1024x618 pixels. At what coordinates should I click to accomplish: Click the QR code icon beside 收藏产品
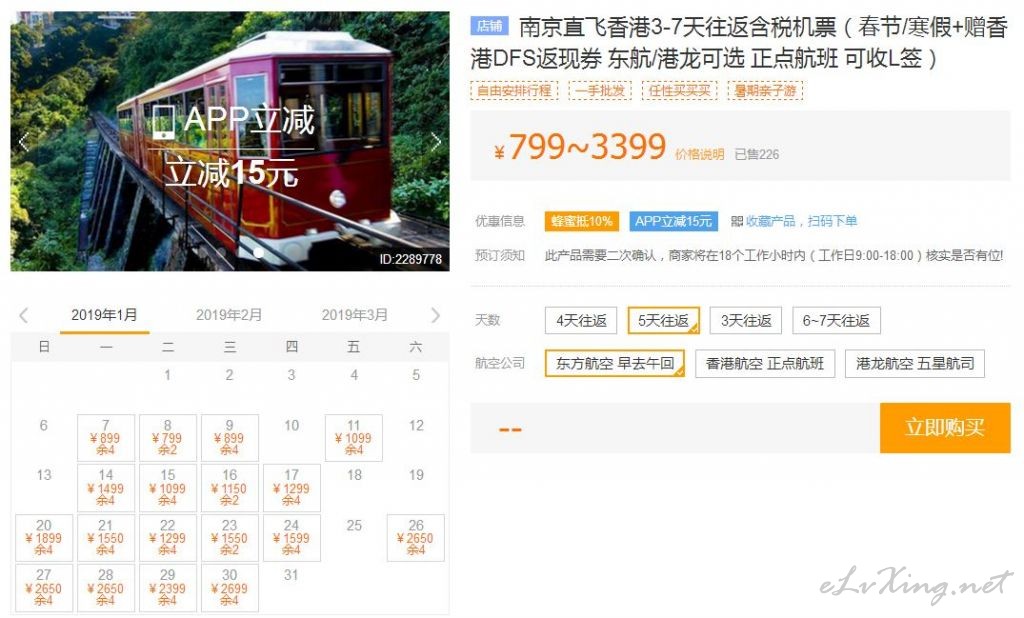coord(737,221)
